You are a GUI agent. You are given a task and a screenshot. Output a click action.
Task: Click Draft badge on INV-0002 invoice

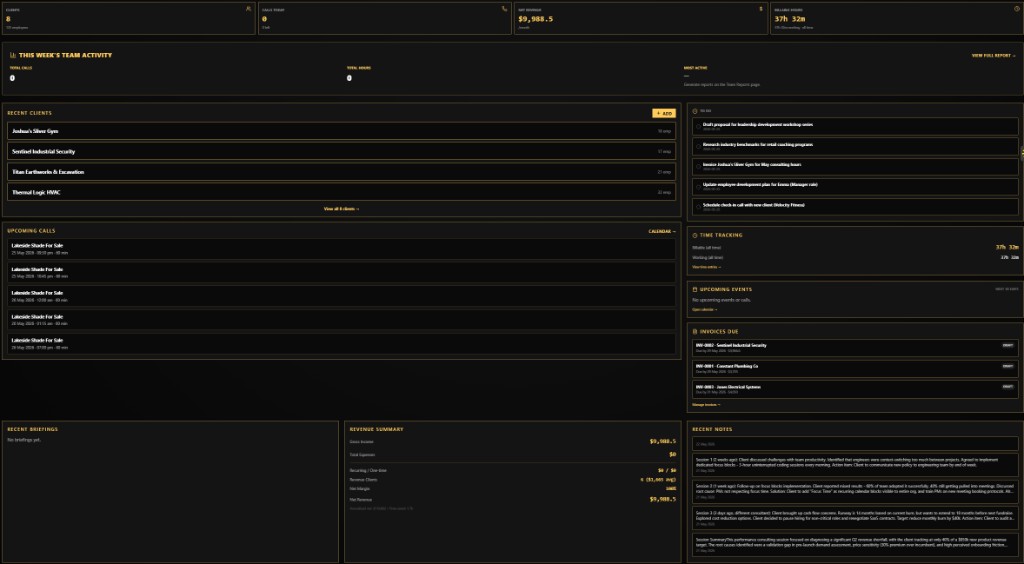(x=1008, y=345)
